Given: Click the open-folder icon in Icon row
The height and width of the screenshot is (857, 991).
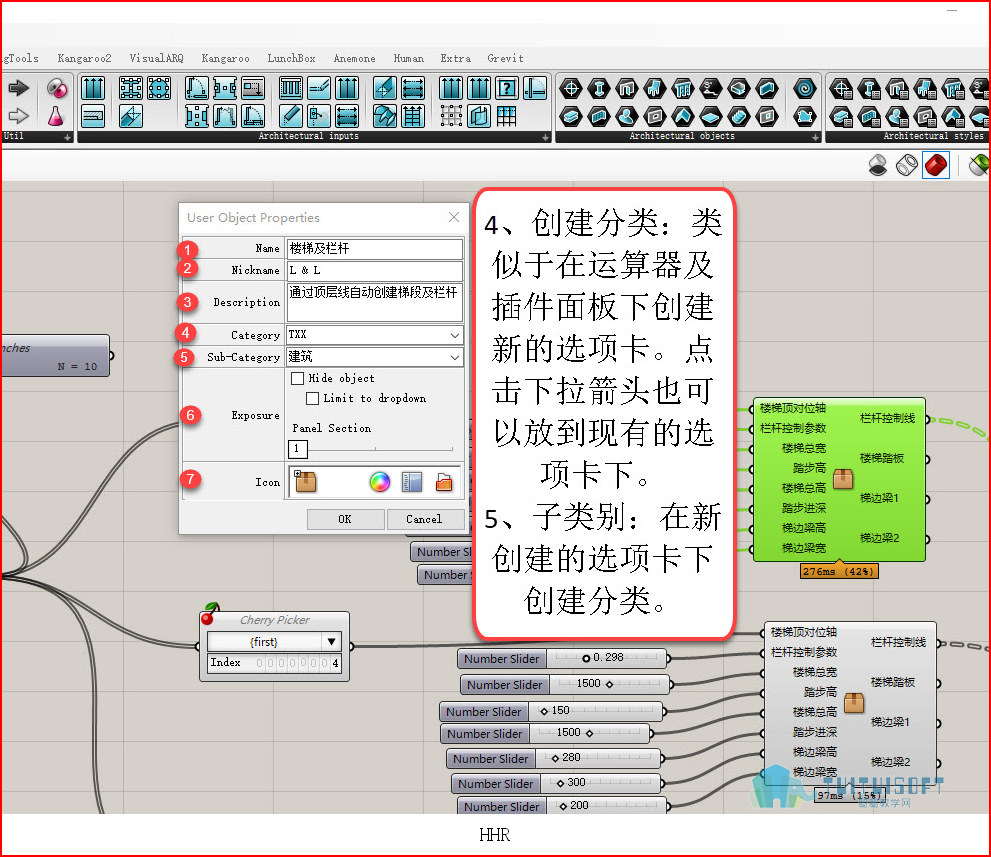Looking at the screenshot, I should click(x=444, y=482).
